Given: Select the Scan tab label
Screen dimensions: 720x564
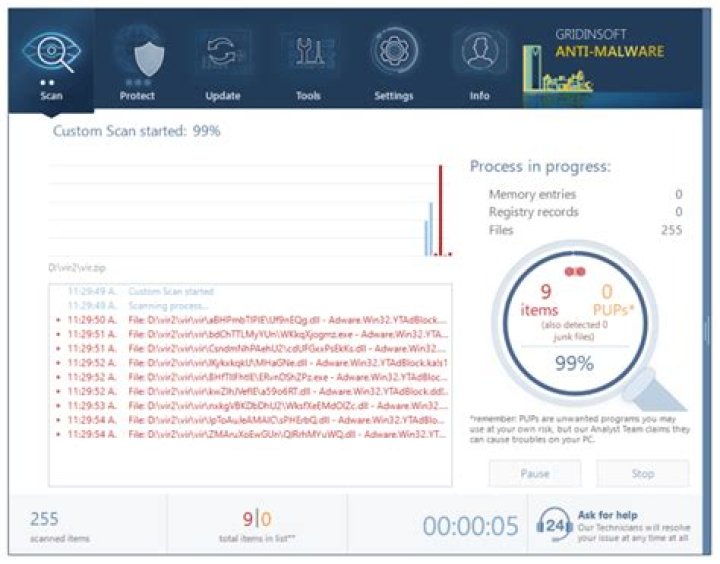Looking at the screenshot, I should 51,96.
